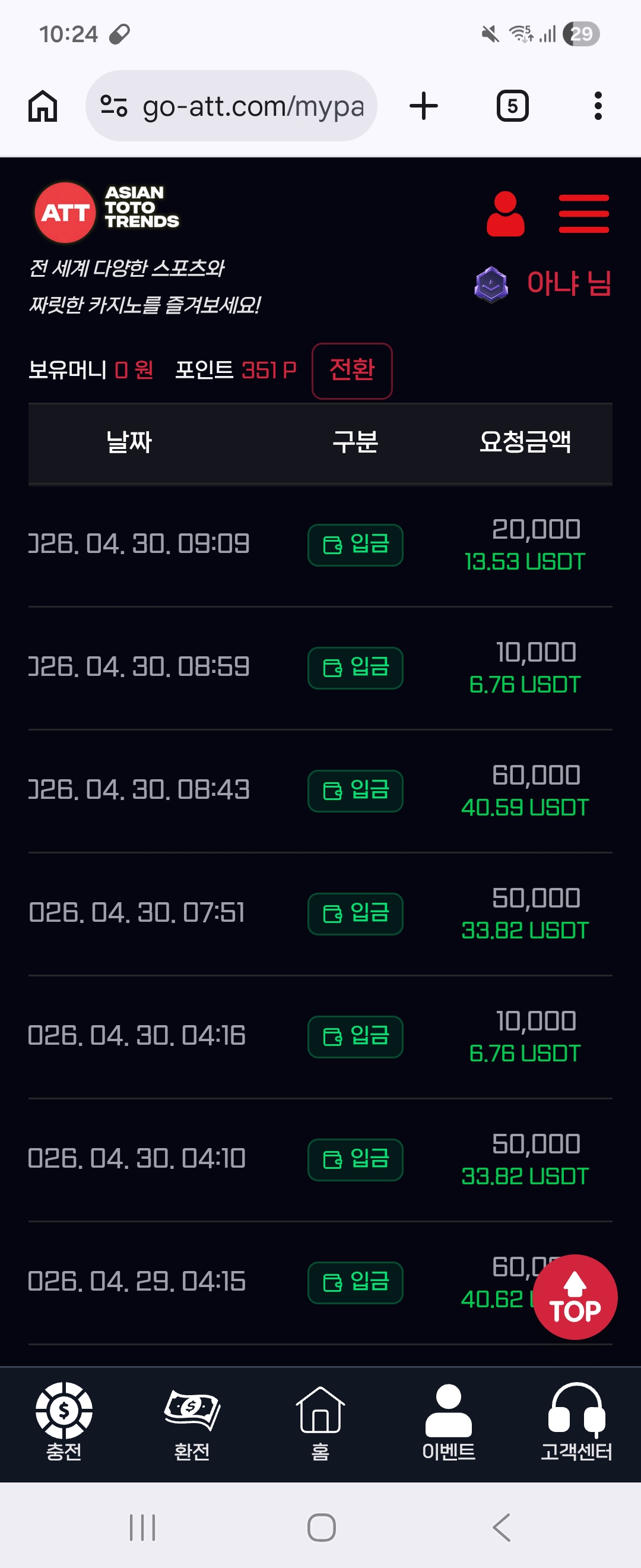Expand the red hamburger menu
Viewport: 641px width, 1568px height.
[583, 214]
